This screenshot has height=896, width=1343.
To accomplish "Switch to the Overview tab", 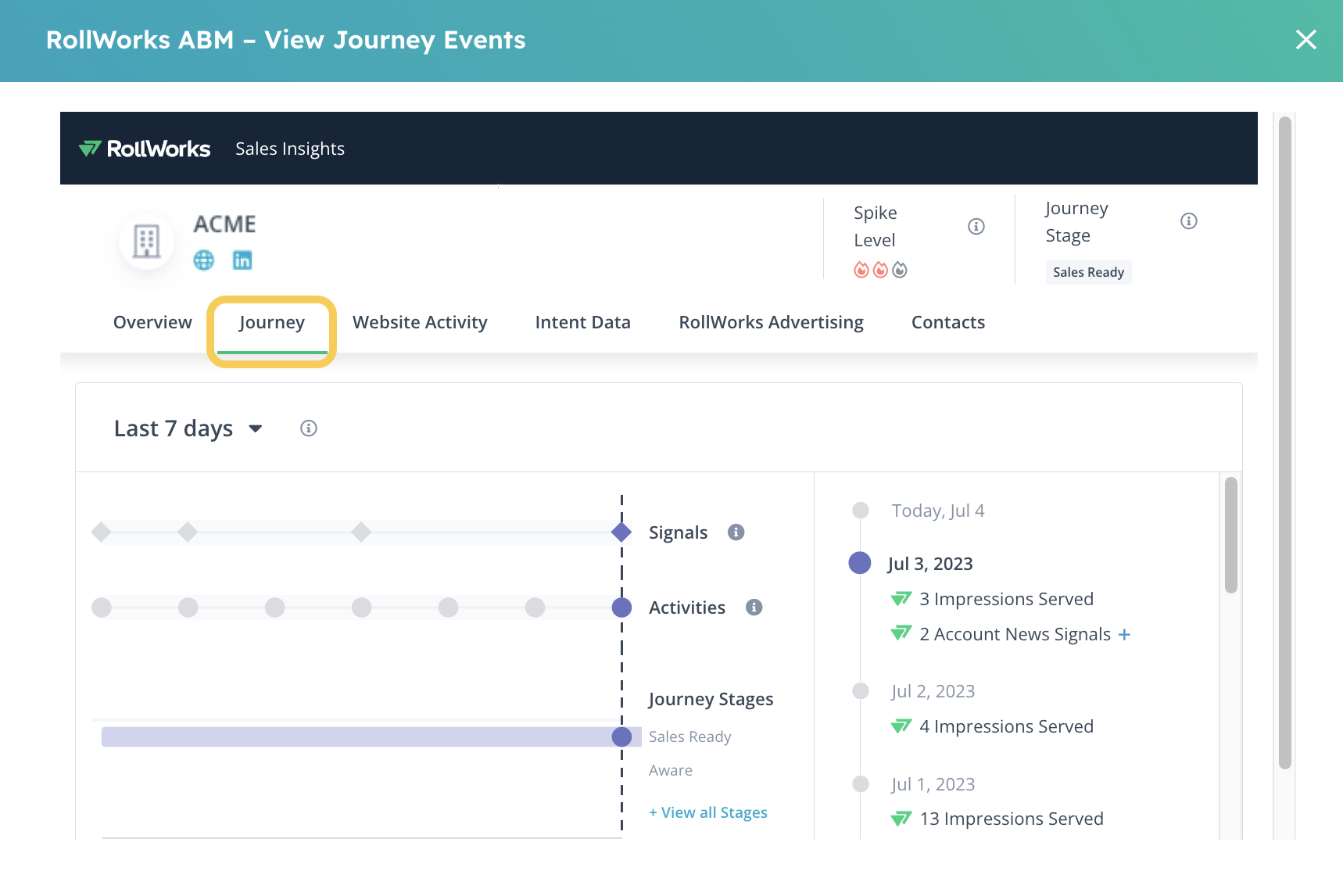I will [152, 322].
